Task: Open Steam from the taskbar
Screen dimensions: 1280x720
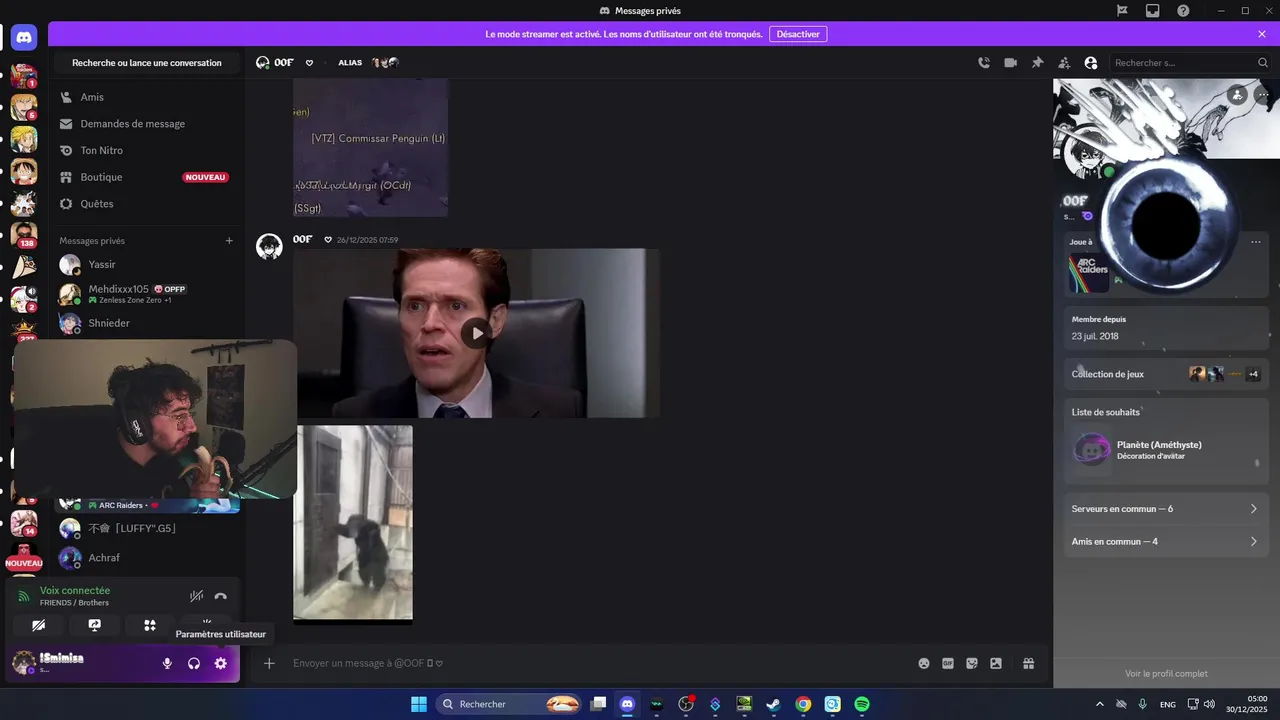Action: (x=773, y=704)
